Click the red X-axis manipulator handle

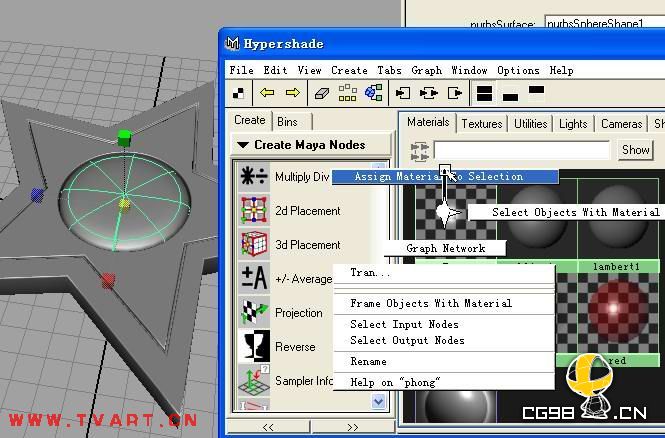click(108, 280)
